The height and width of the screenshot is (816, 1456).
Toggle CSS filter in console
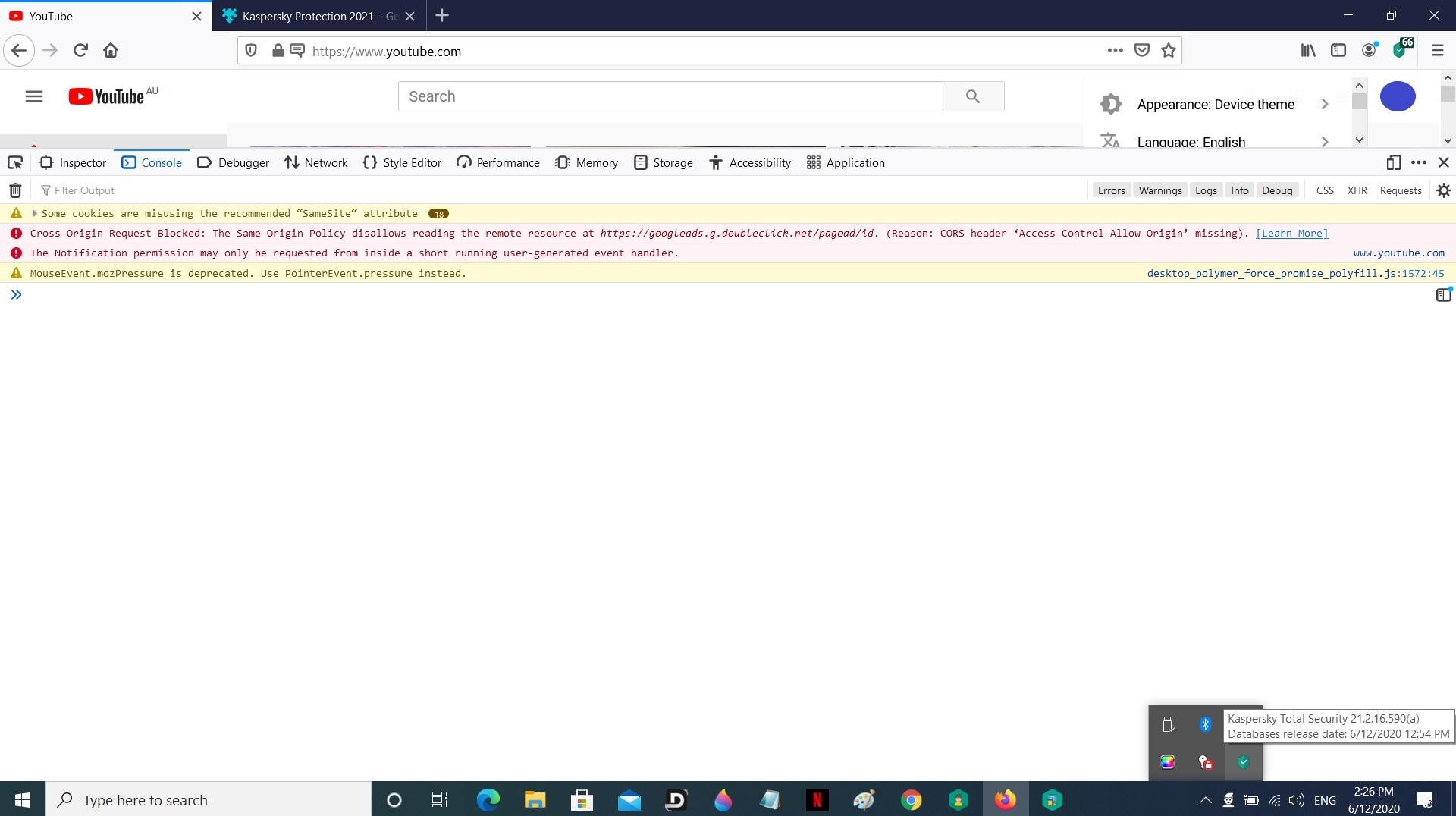(x=1325, y=190)
